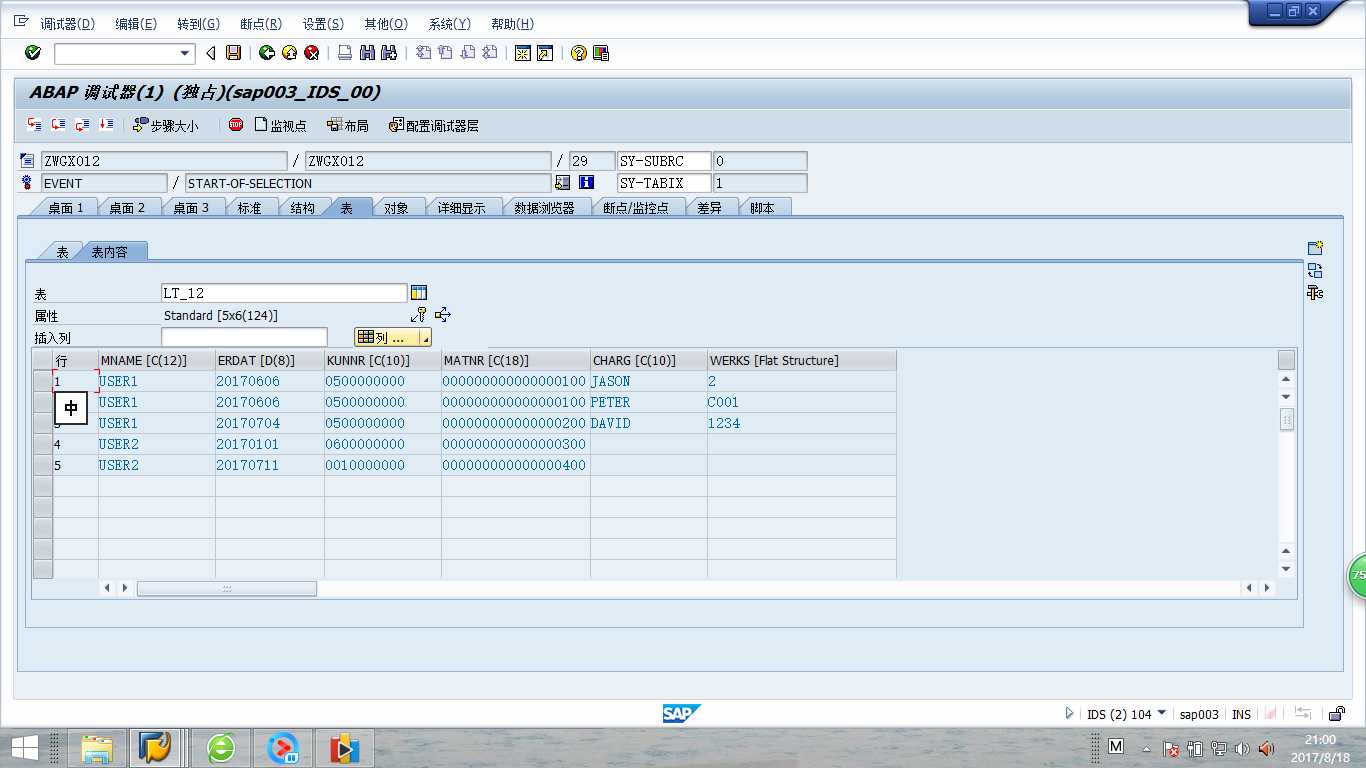Image resolution: width=1366 pixels, height=768 pixels.
Task: Click the 配置调试器层 button
Action: tap(434, 125)
